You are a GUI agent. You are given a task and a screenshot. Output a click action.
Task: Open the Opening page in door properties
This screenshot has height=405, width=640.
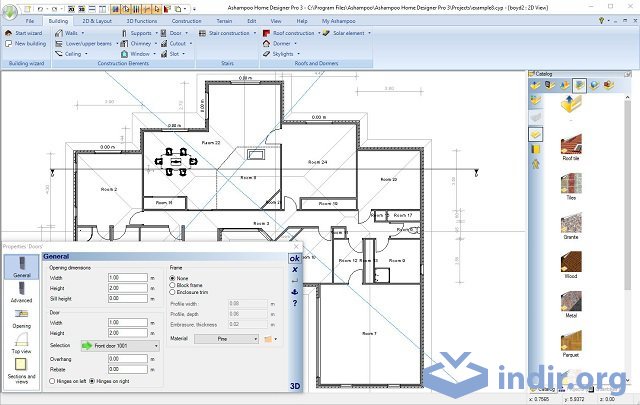pyautogui.click(x=21, y=318)
